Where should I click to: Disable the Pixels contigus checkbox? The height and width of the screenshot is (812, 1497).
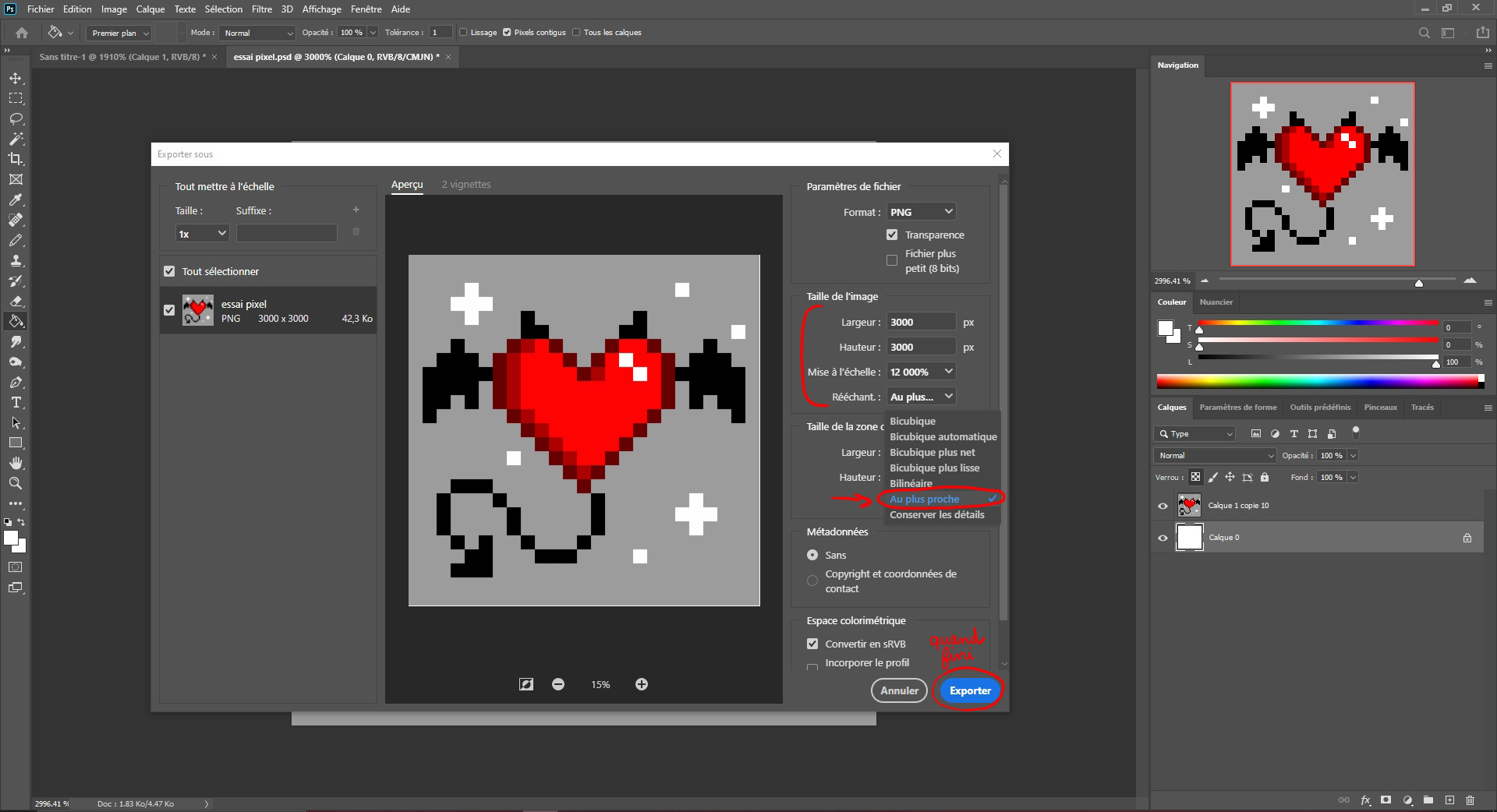coord(509,32)
